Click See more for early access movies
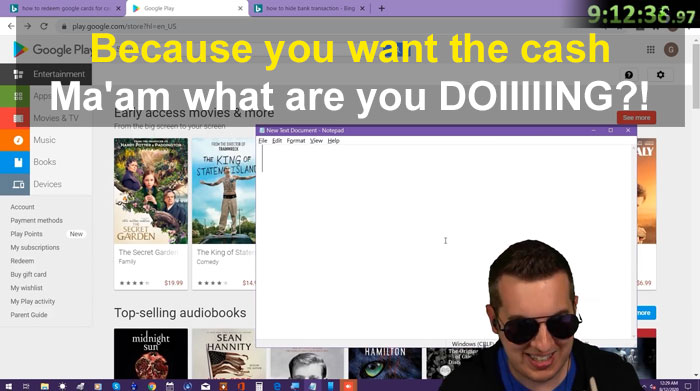700x391 pixels. pos(636,118)
